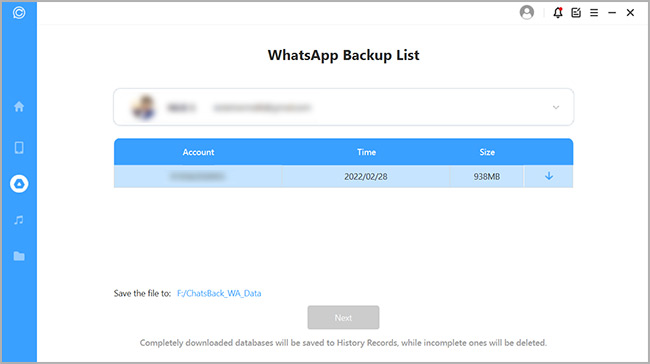Select the device phone sidebar icon
This screenshot has height=364, width=650.
pos(19,148)
